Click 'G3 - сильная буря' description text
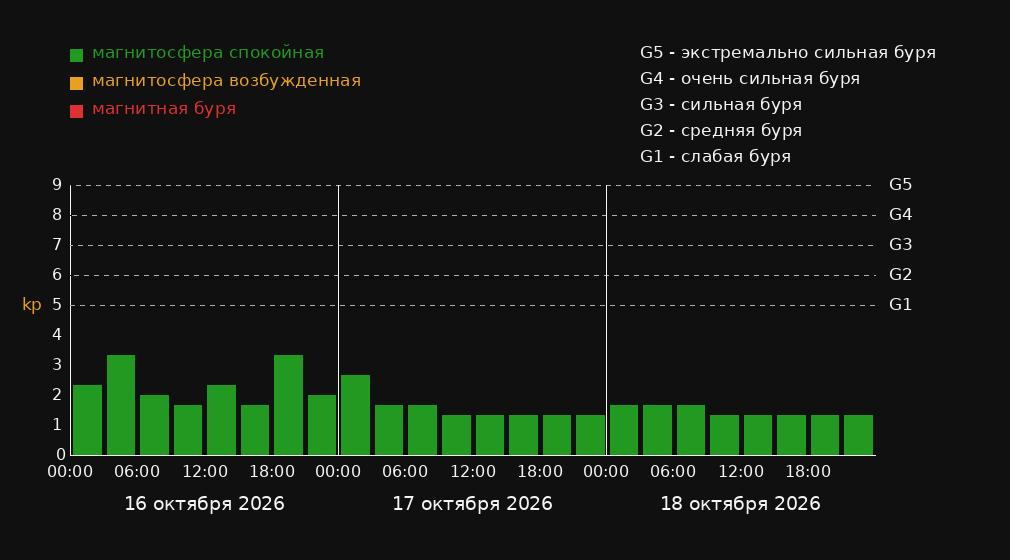 [721, 104]
